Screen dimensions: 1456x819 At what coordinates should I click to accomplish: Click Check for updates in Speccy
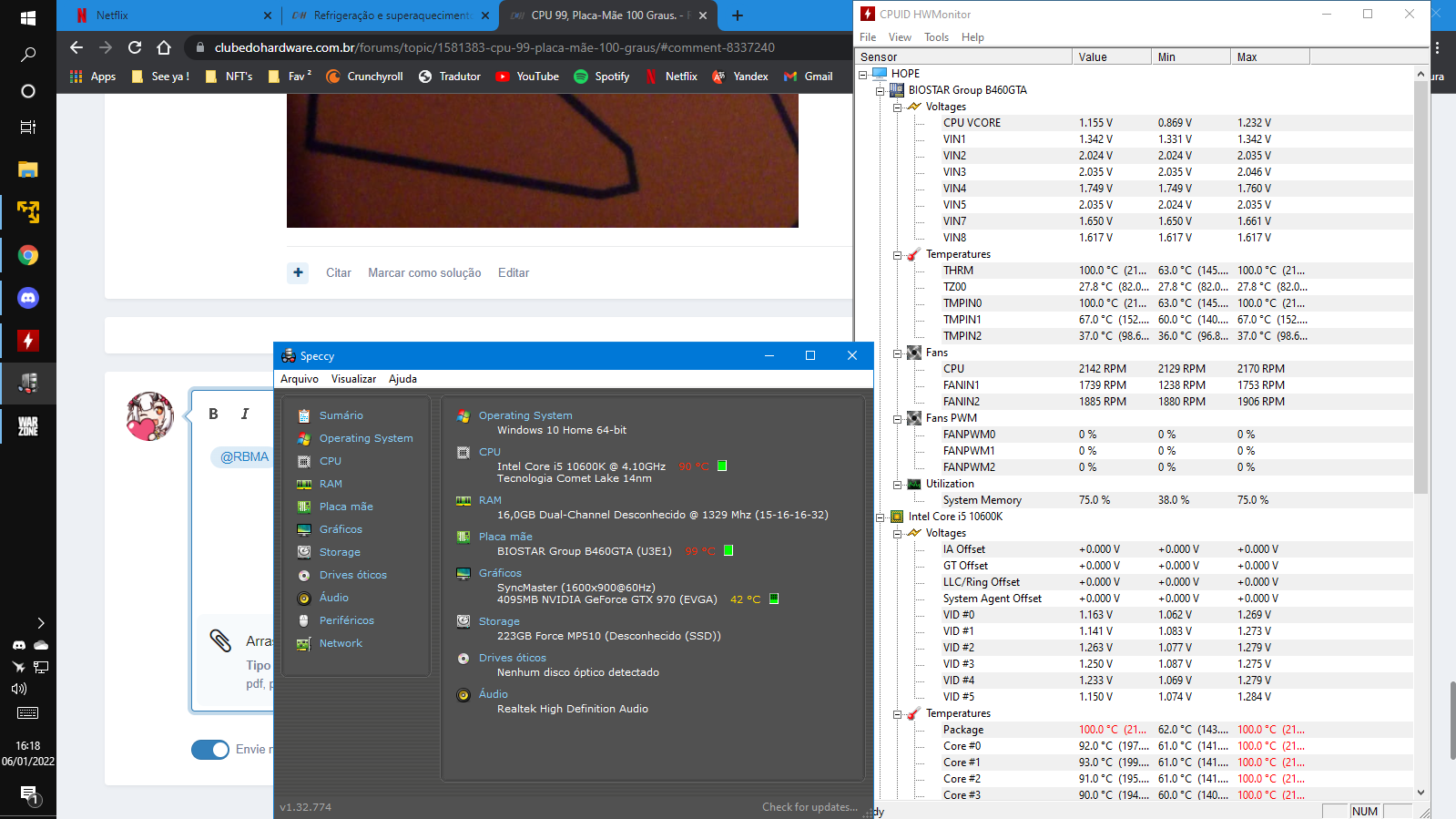tap(809, 807)
